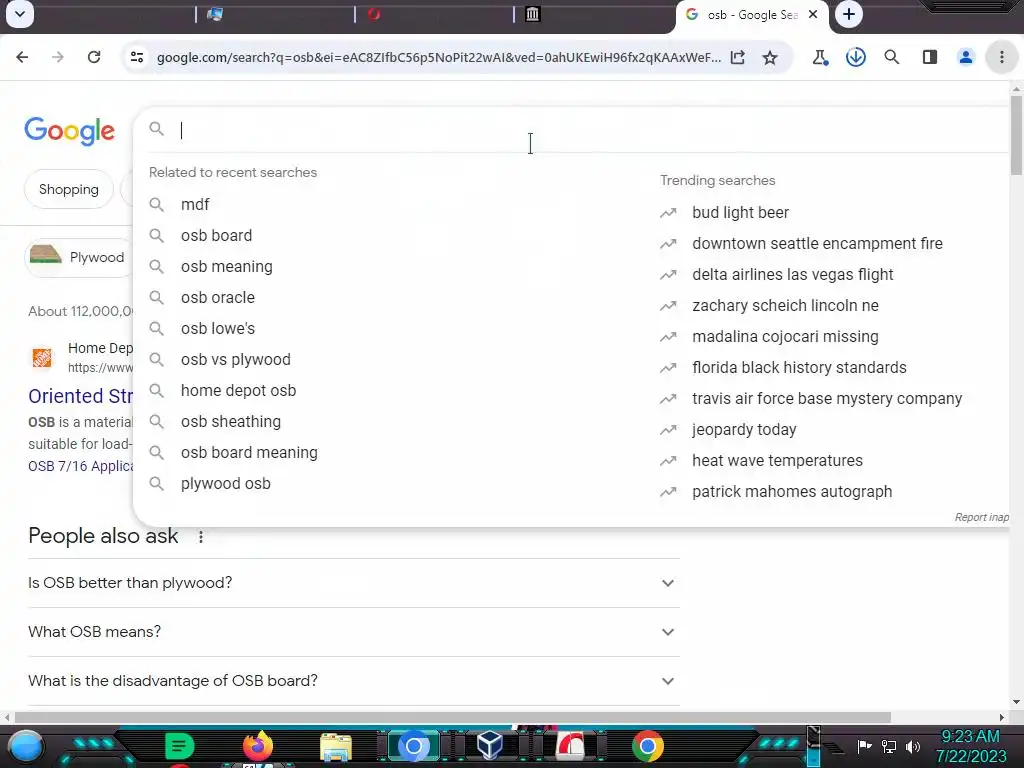Open People also ask options menu
Image resolution: width=1024 pixels, height=768 pixels.
pyautogui.click(x=200, y=537)
